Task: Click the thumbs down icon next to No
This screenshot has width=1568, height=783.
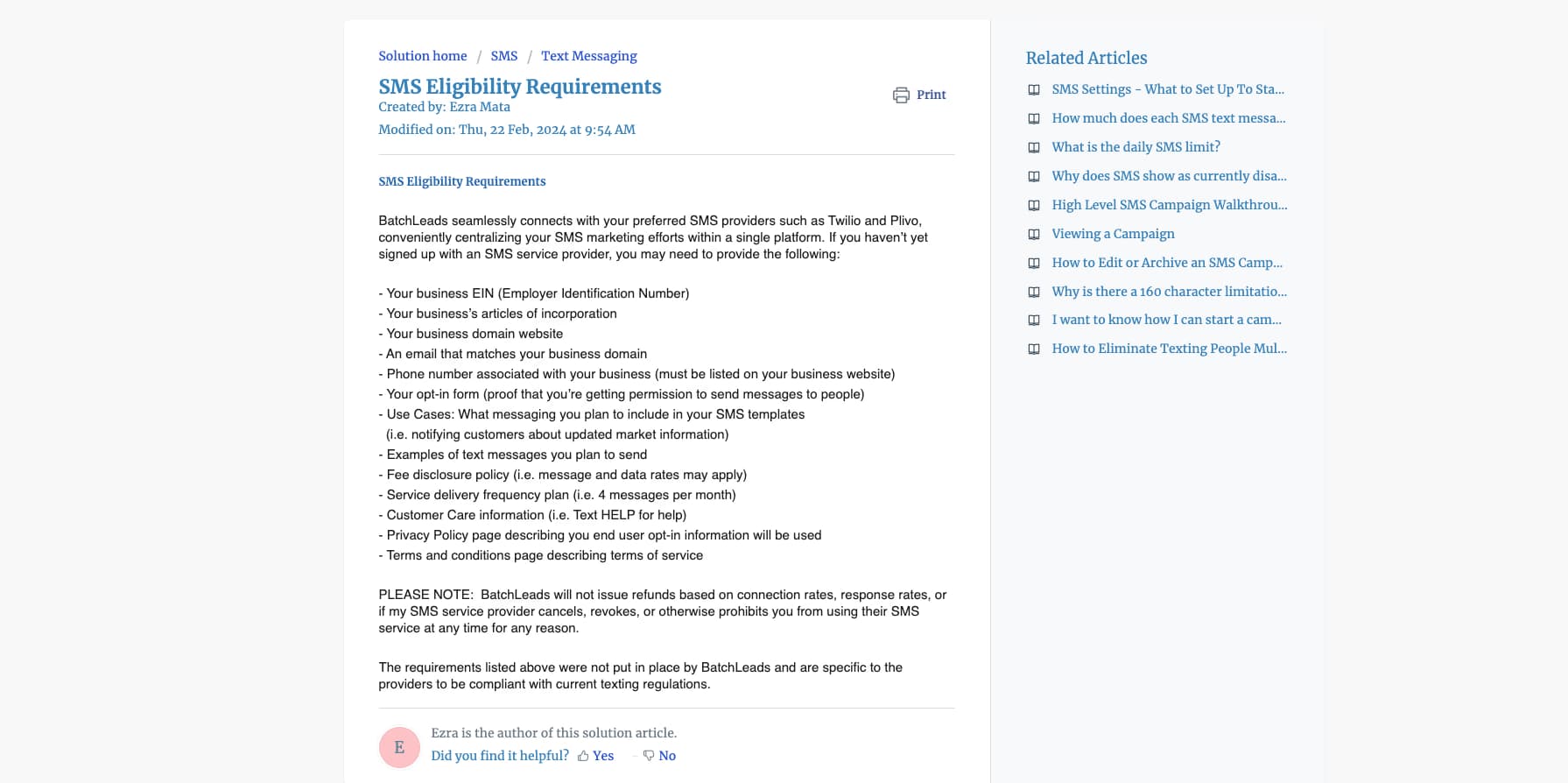Action: 649,755
